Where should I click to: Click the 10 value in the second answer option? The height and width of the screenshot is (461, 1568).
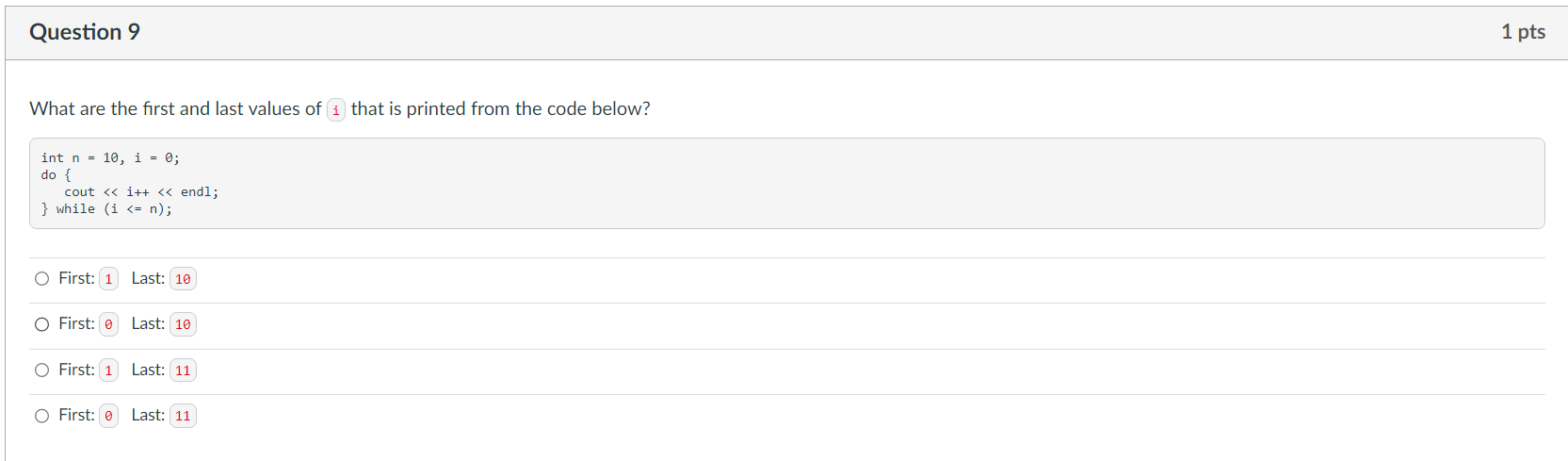[x=183, y=324]
